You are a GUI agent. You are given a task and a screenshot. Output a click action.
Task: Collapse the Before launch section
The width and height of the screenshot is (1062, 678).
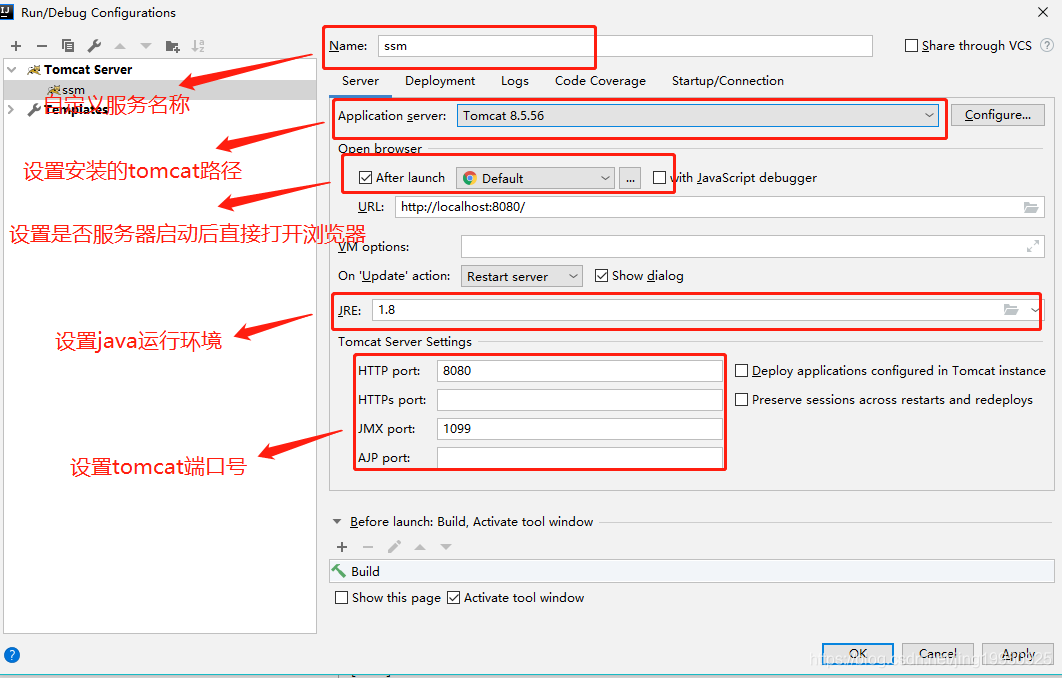[x=337, y=522]
